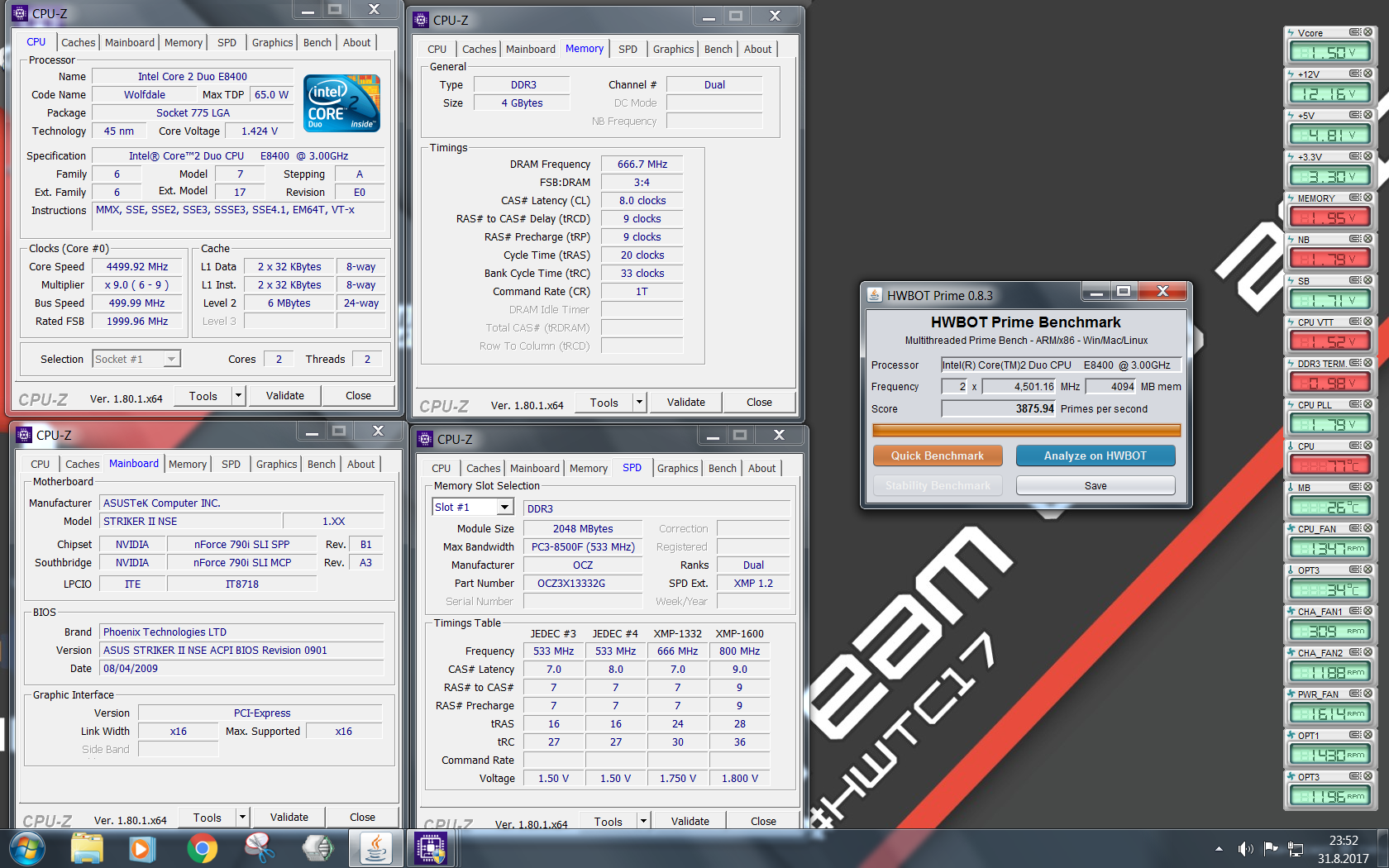The height and width of the screenshot is (868, 1389).
Task: Close the CPU_FAN gadget
Action: click(x=1368, y=528)
